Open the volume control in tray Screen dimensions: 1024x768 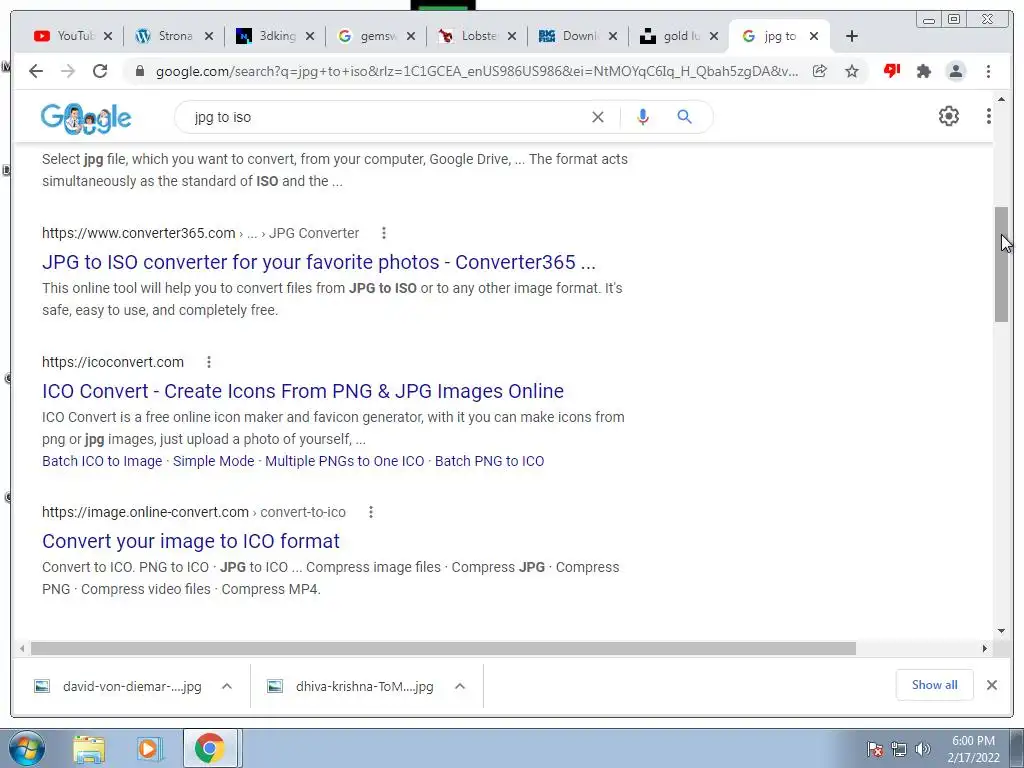tap(923, 749)
